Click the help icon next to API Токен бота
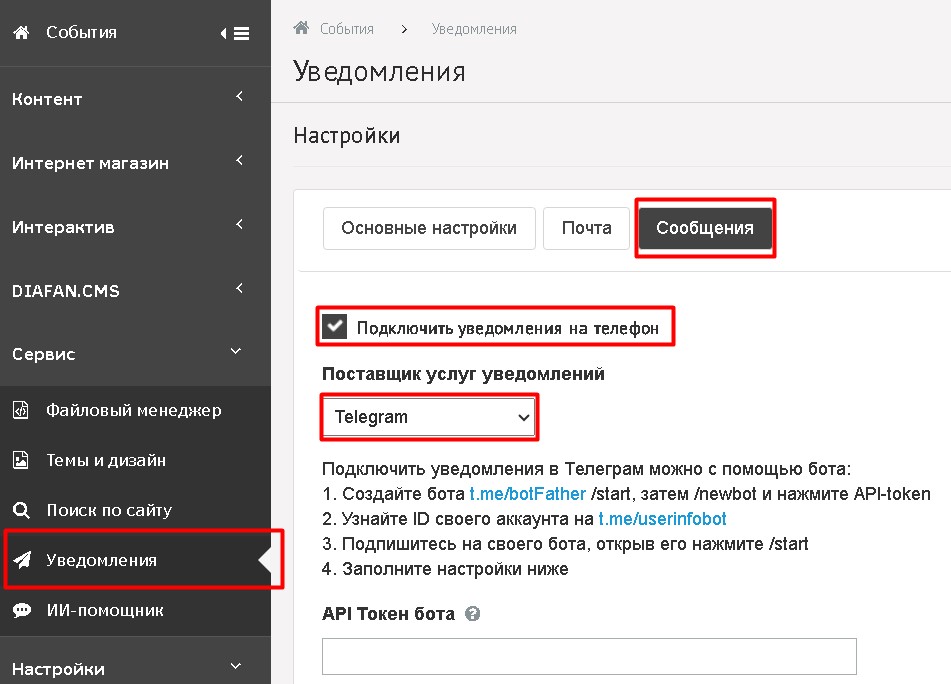The height and width of the screenshot is (684, 951). click(473, 614)
